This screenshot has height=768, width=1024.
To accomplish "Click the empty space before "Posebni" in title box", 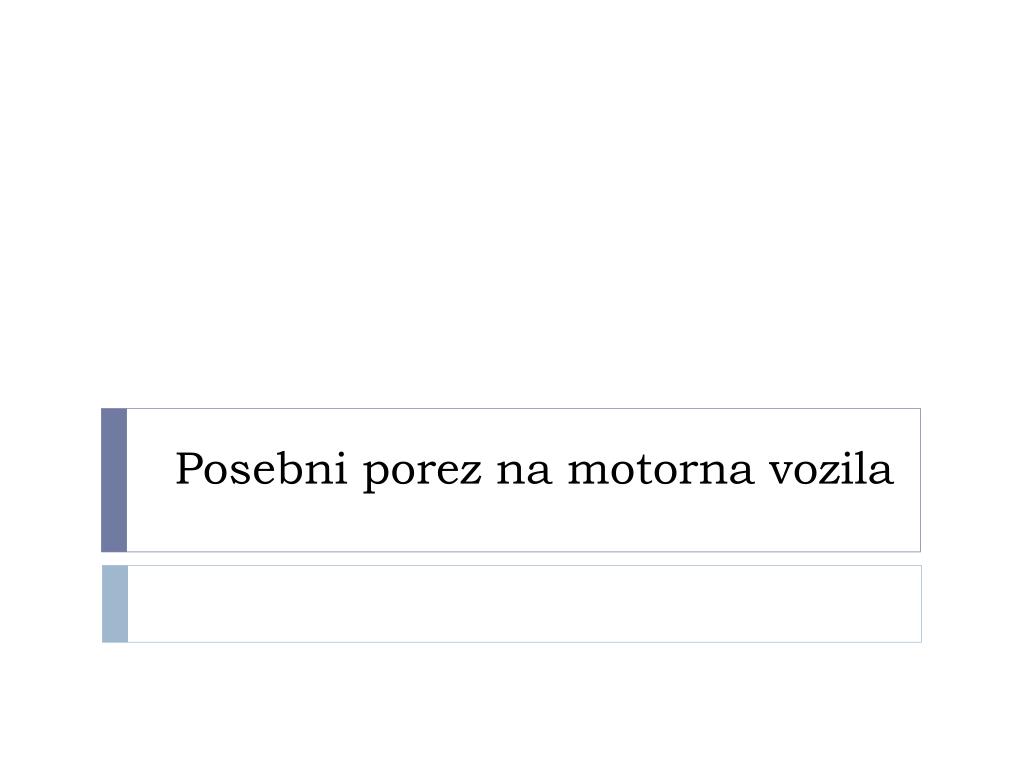I will pos(150,470).
